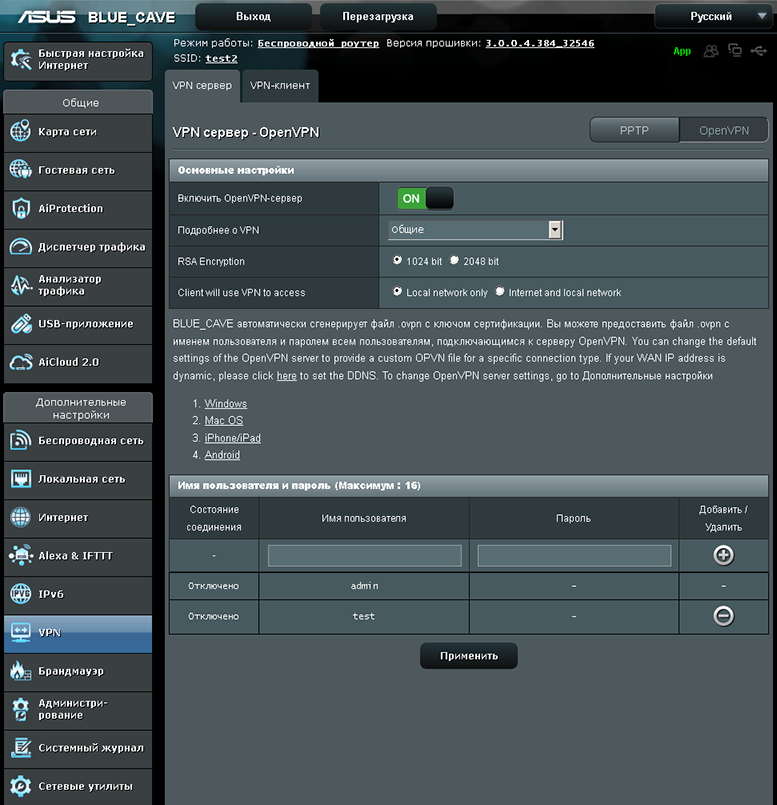The image size is (777, 805).
Task: Open the System Log (Системный журнал) icon
Action: pyautogui.click(x=21, y=748)
